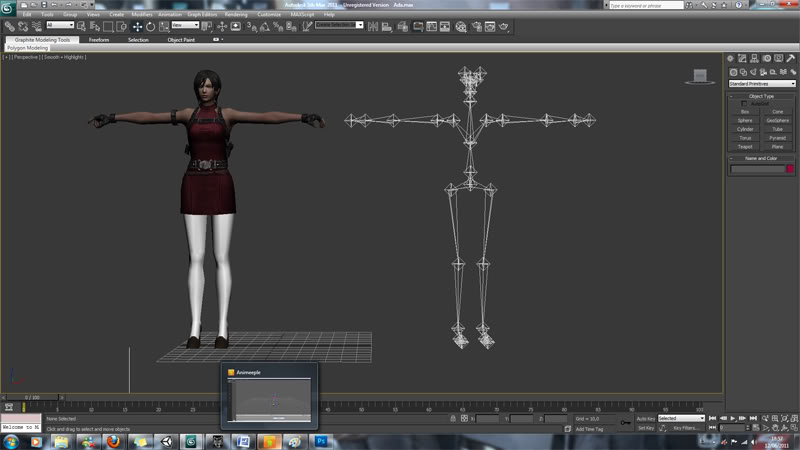Click the Sphere primitive button
Screen dimensions: 800x450
[x=745, y=120]
